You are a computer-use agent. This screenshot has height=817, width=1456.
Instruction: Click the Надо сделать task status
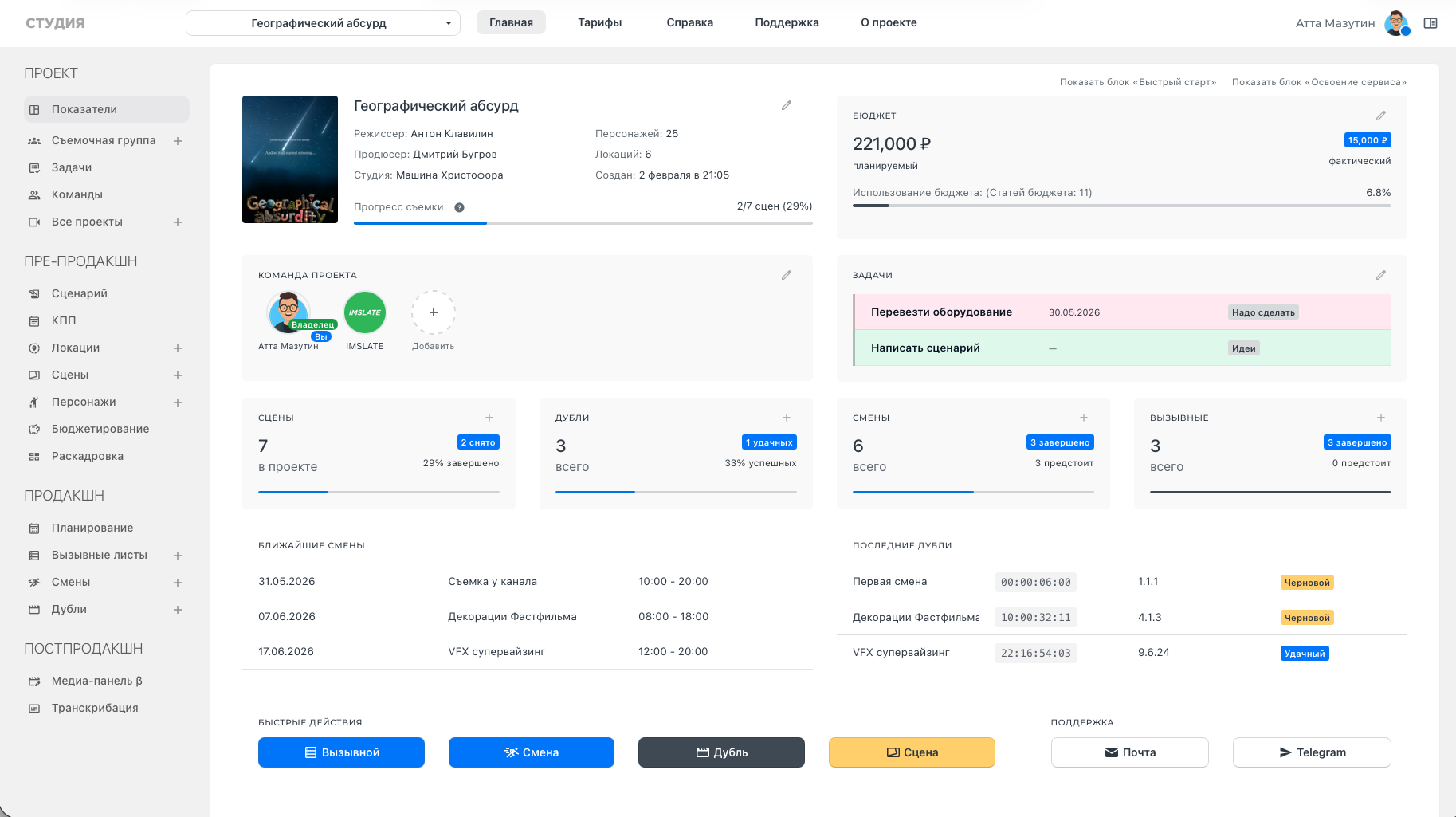(1263, 312)
